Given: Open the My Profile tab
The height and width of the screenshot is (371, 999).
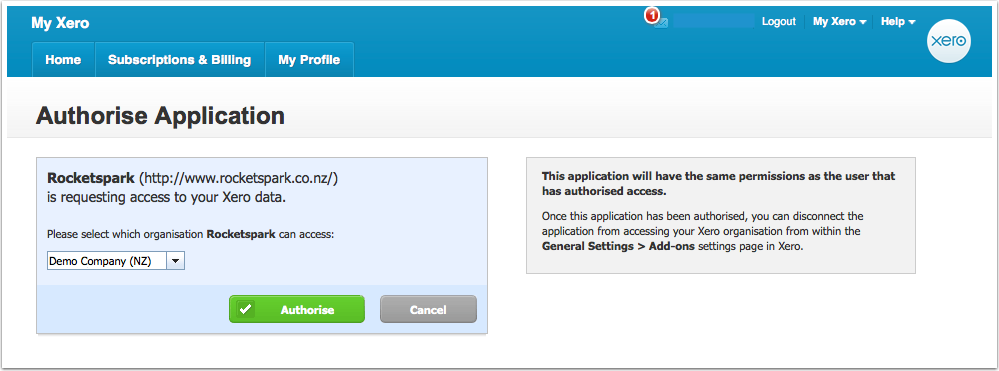Looking at the screenshot, I should tap(309, 60).
